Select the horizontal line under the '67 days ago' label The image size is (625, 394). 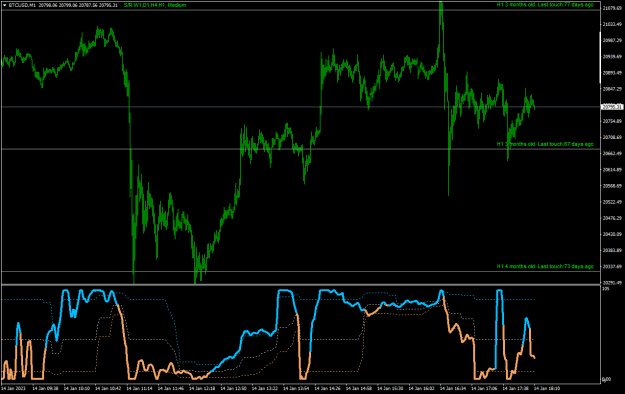pos(301,149)
